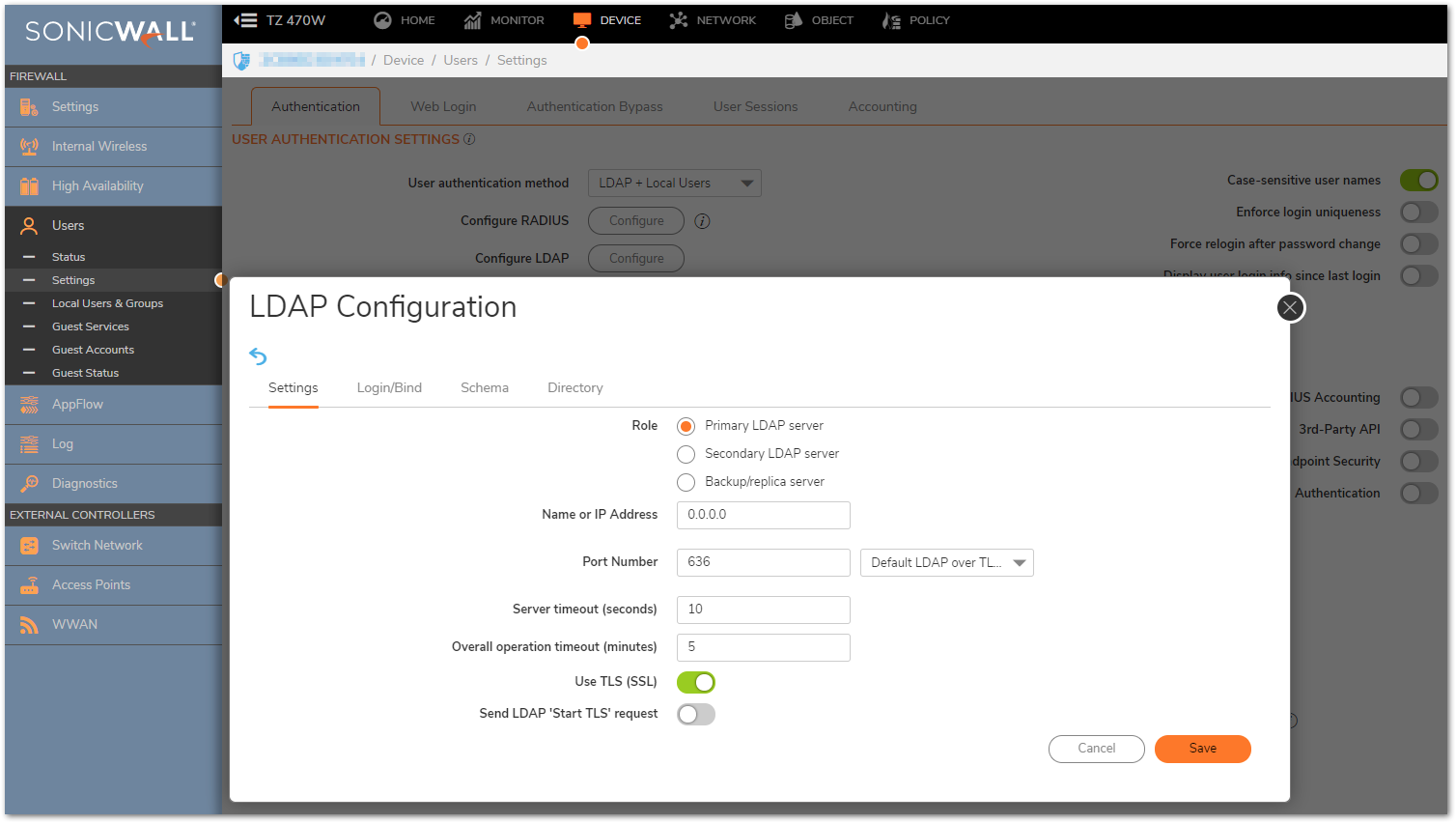Click the Switch Network icon in sidebar

(x=30, y=546)
